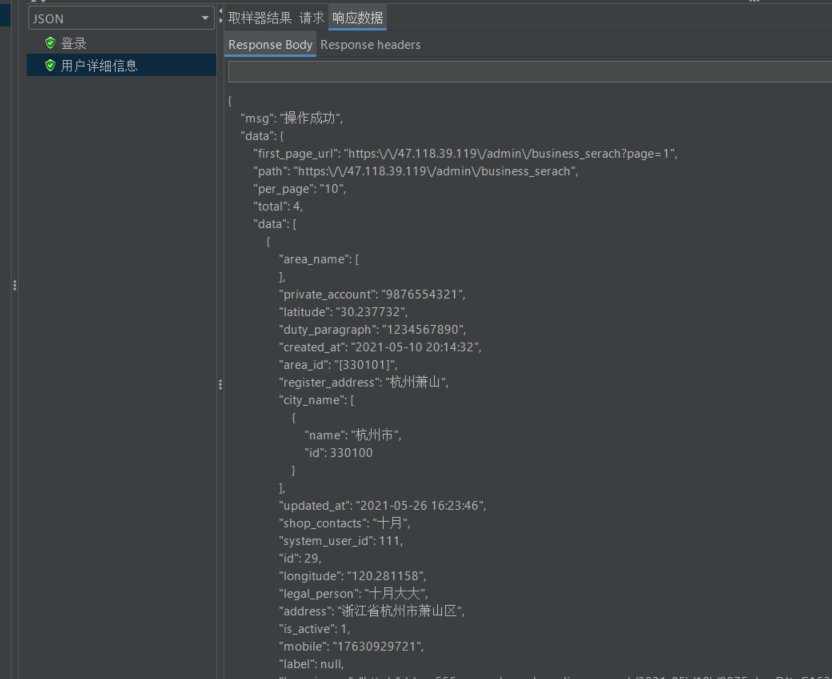Click the left edge splitter handle dots

pos(15,285)
